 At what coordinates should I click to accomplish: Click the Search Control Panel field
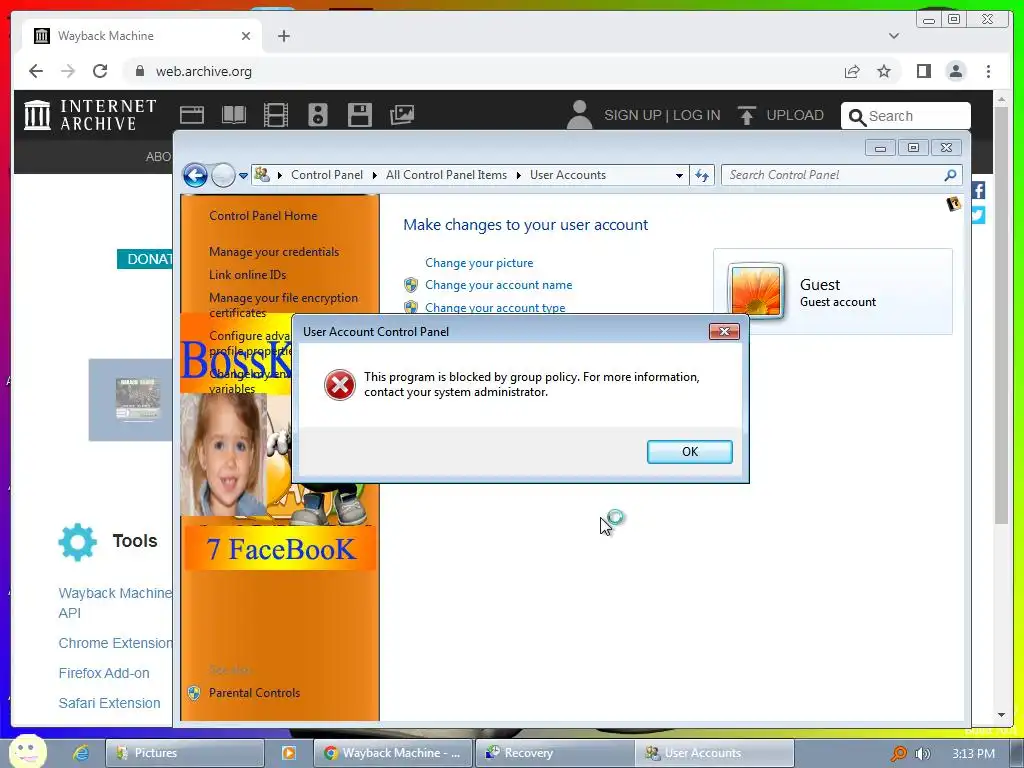pos(840,175)
